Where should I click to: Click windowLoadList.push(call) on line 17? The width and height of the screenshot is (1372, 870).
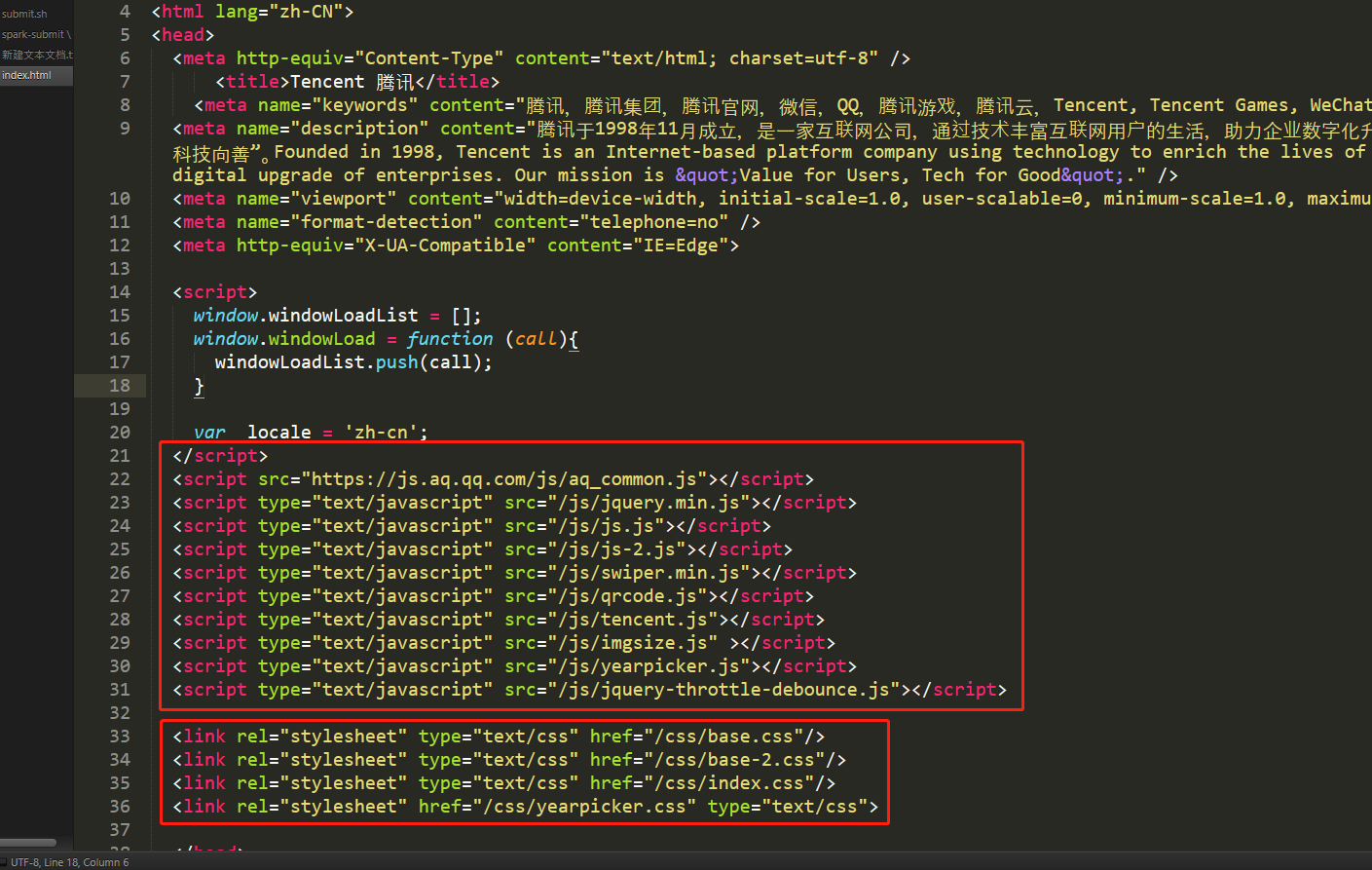(353, 362)
